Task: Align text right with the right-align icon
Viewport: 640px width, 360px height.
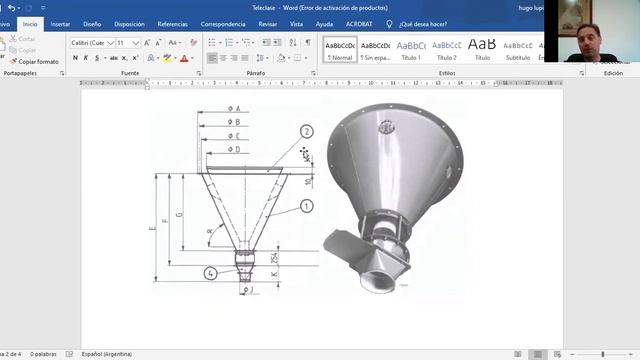Action: tap(234, 58)
